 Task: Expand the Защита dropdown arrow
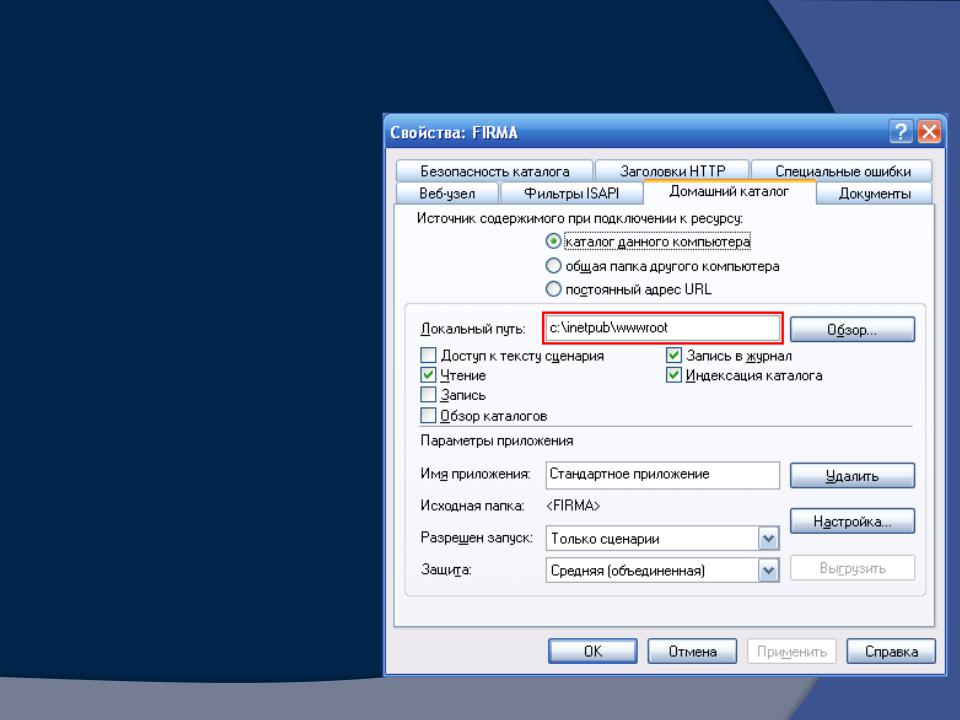[768, 571]
